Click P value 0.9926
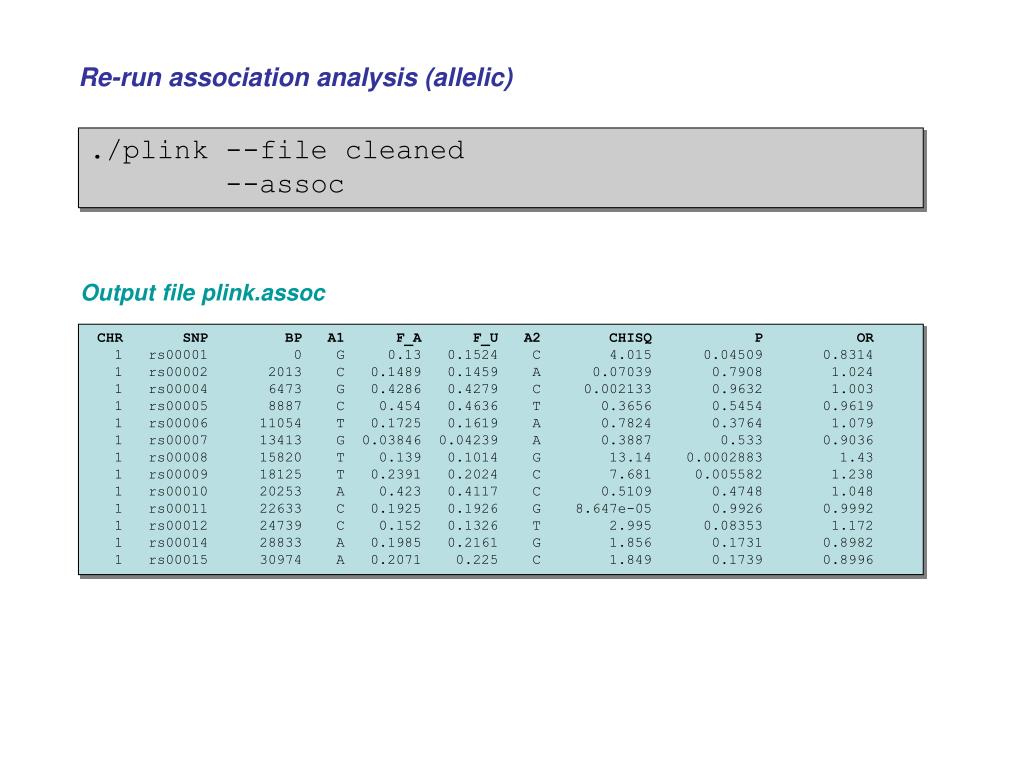The height and width of the screenshot is (768, 1024). (x=737, y=508)
